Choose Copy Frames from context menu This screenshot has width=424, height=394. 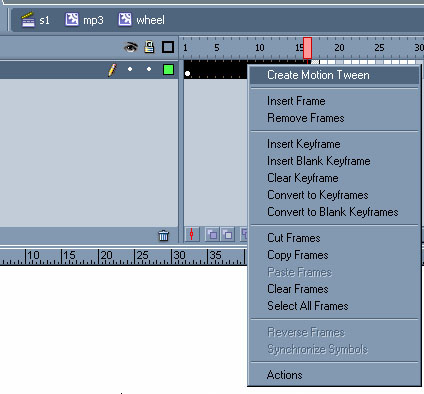[x=298, y=255]
